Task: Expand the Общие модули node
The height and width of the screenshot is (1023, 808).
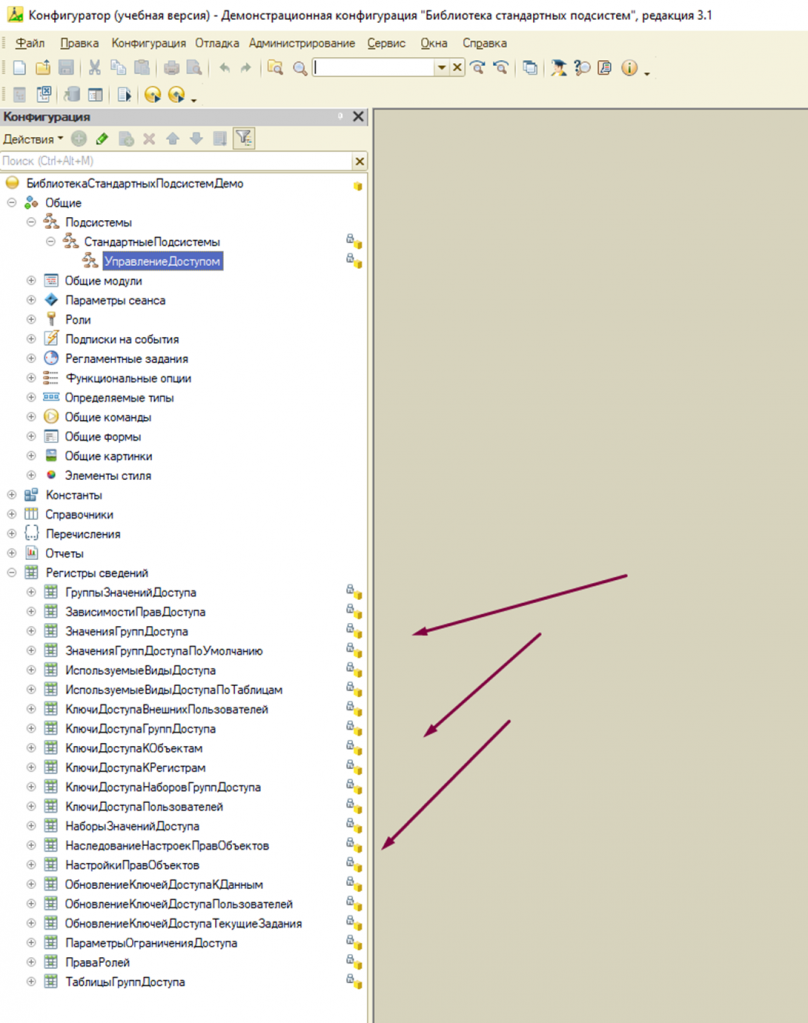Action: pos(31,281)
